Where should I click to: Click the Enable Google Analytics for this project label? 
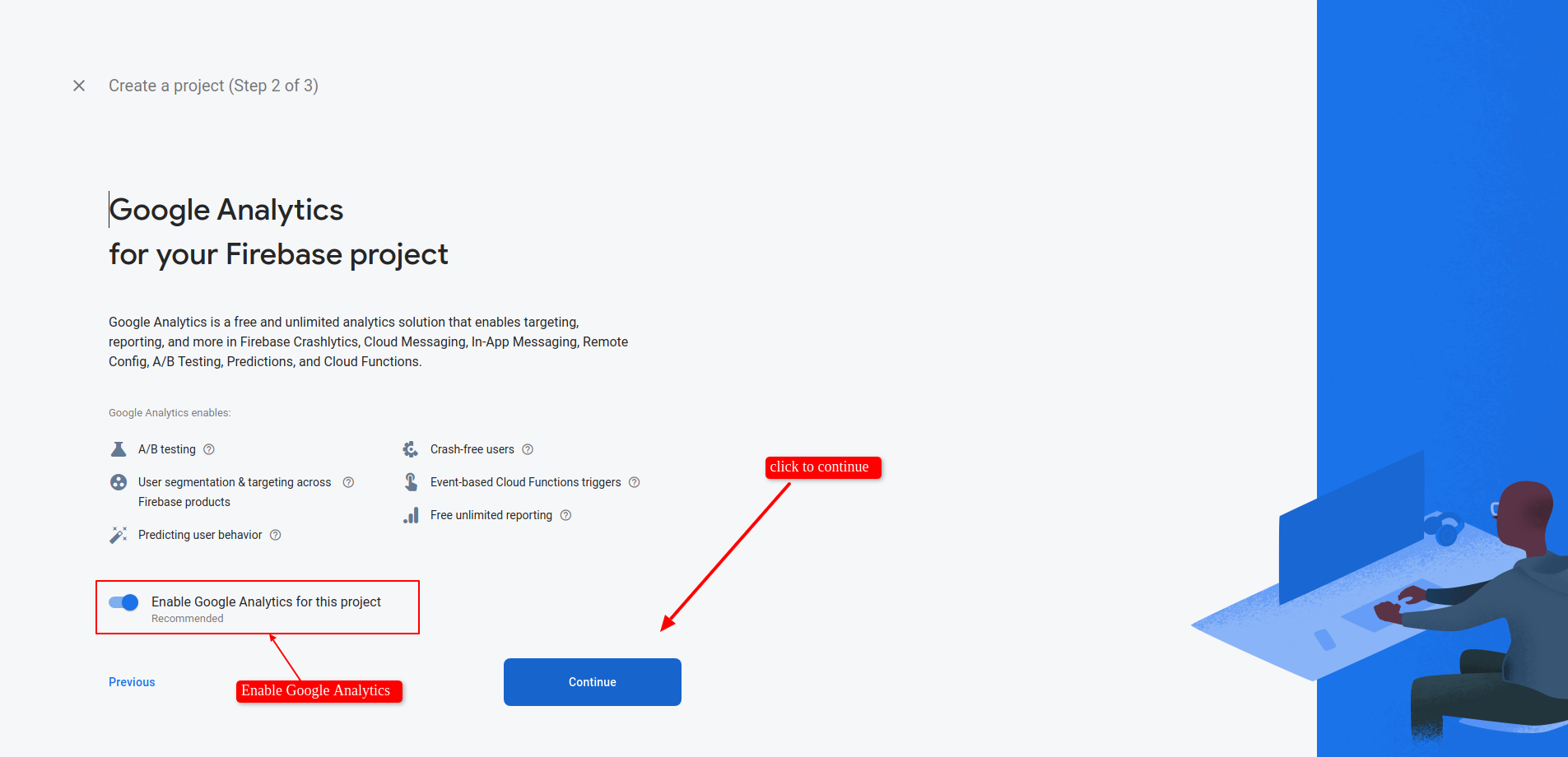(x=266, y=602)
